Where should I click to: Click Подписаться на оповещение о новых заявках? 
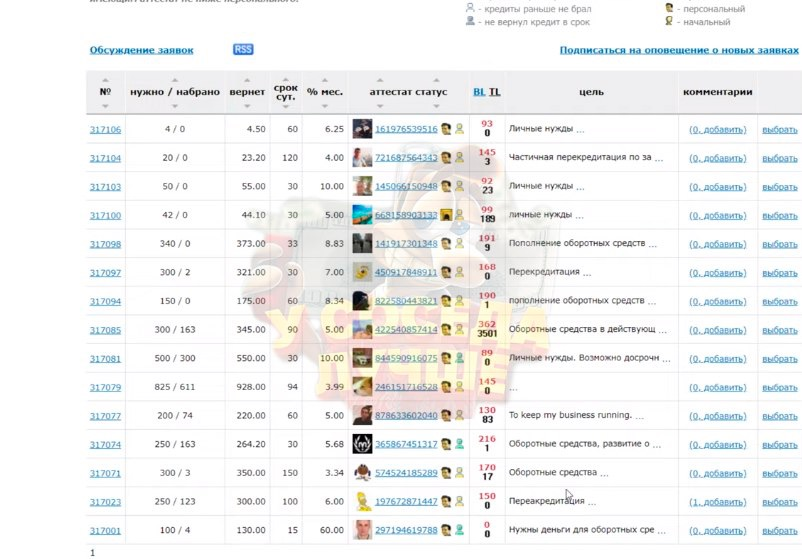679,50
